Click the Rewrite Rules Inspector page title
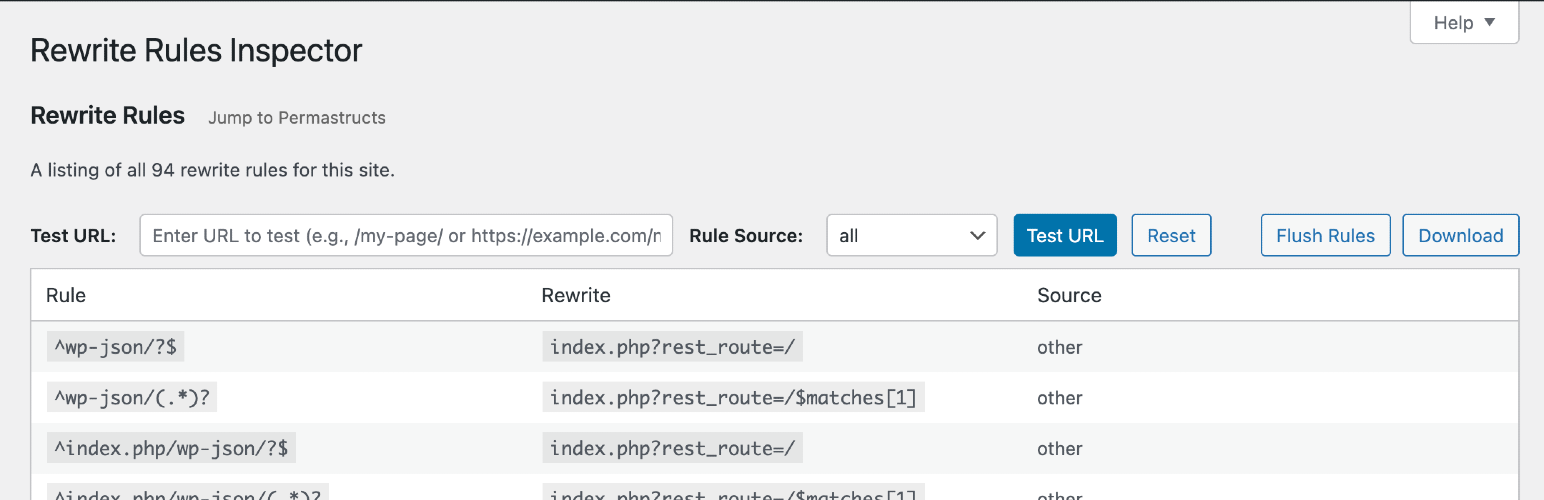 point(196,50)
